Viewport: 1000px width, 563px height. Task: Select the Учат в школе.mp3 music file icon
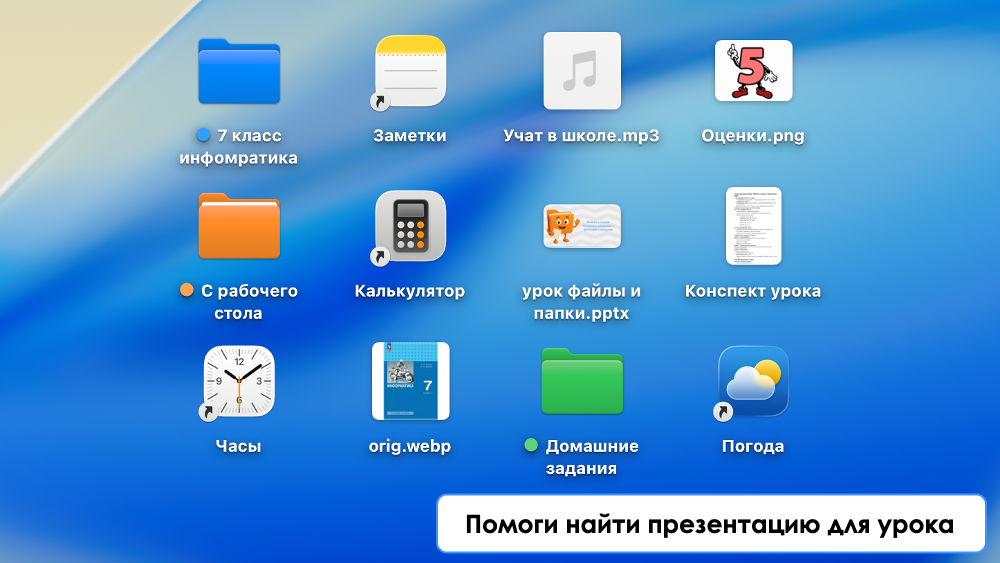point(582,71)
